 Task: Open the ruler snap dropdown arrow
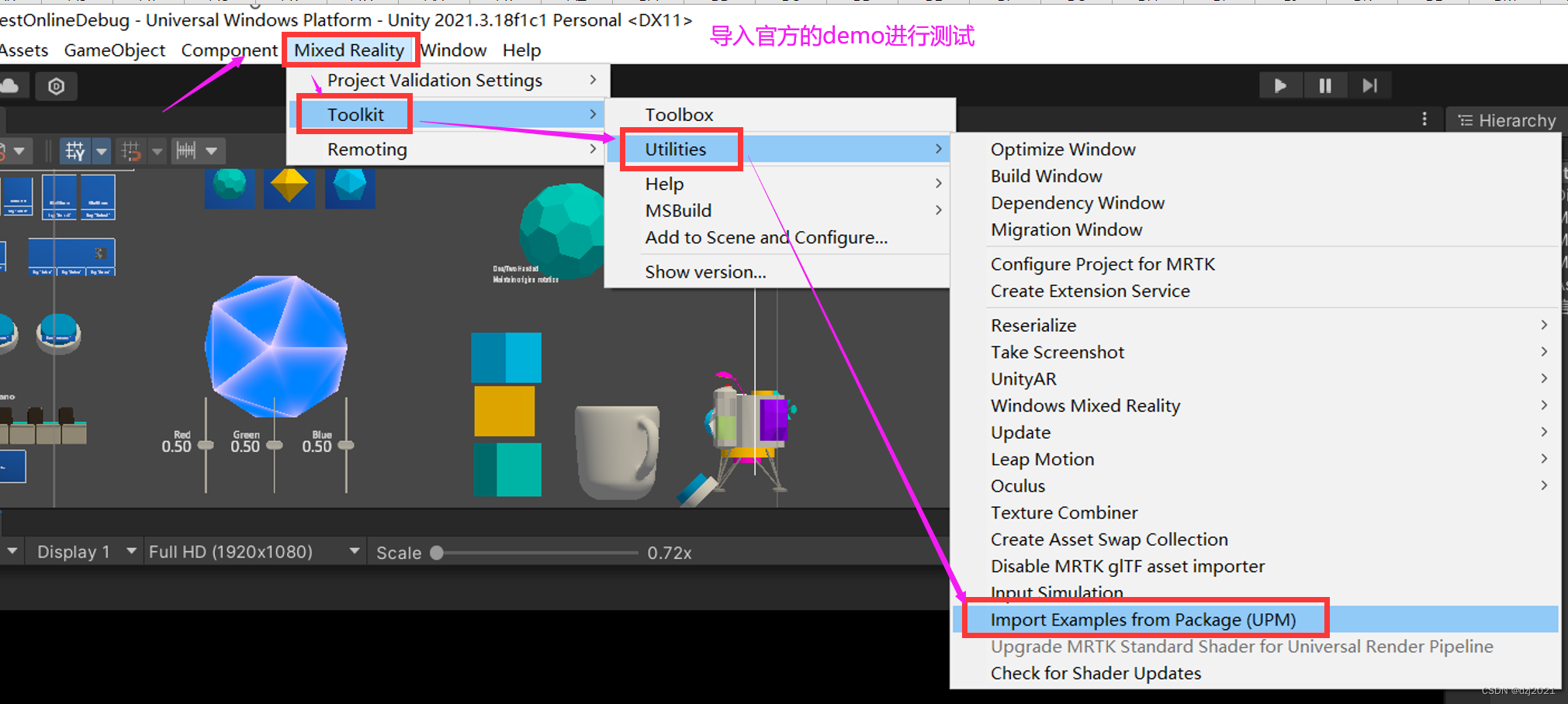pos(212,150)
